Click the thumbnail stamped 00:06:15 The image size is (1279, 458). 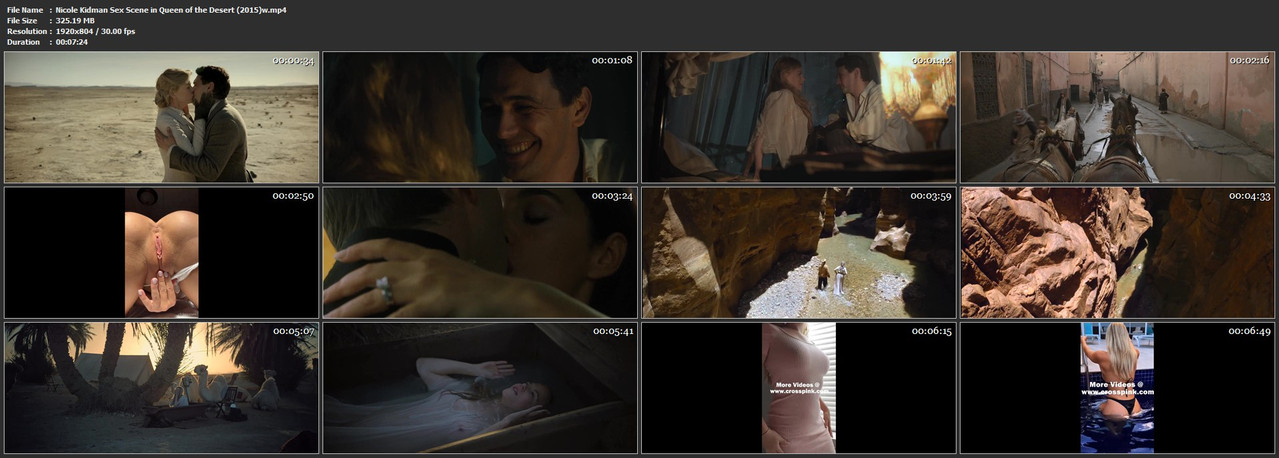tap(799, 387)
